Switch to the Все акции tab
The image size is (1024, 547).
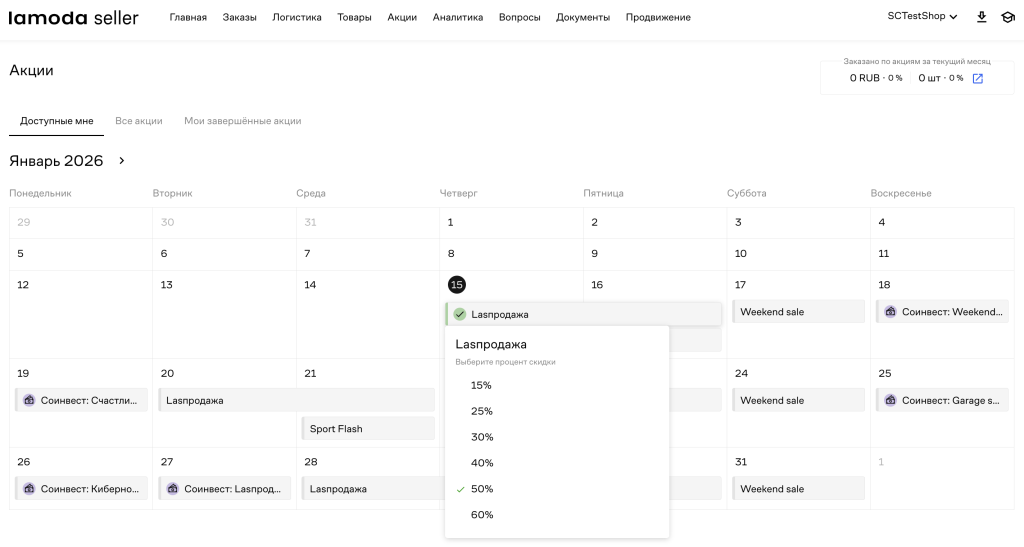pos(138,121)
